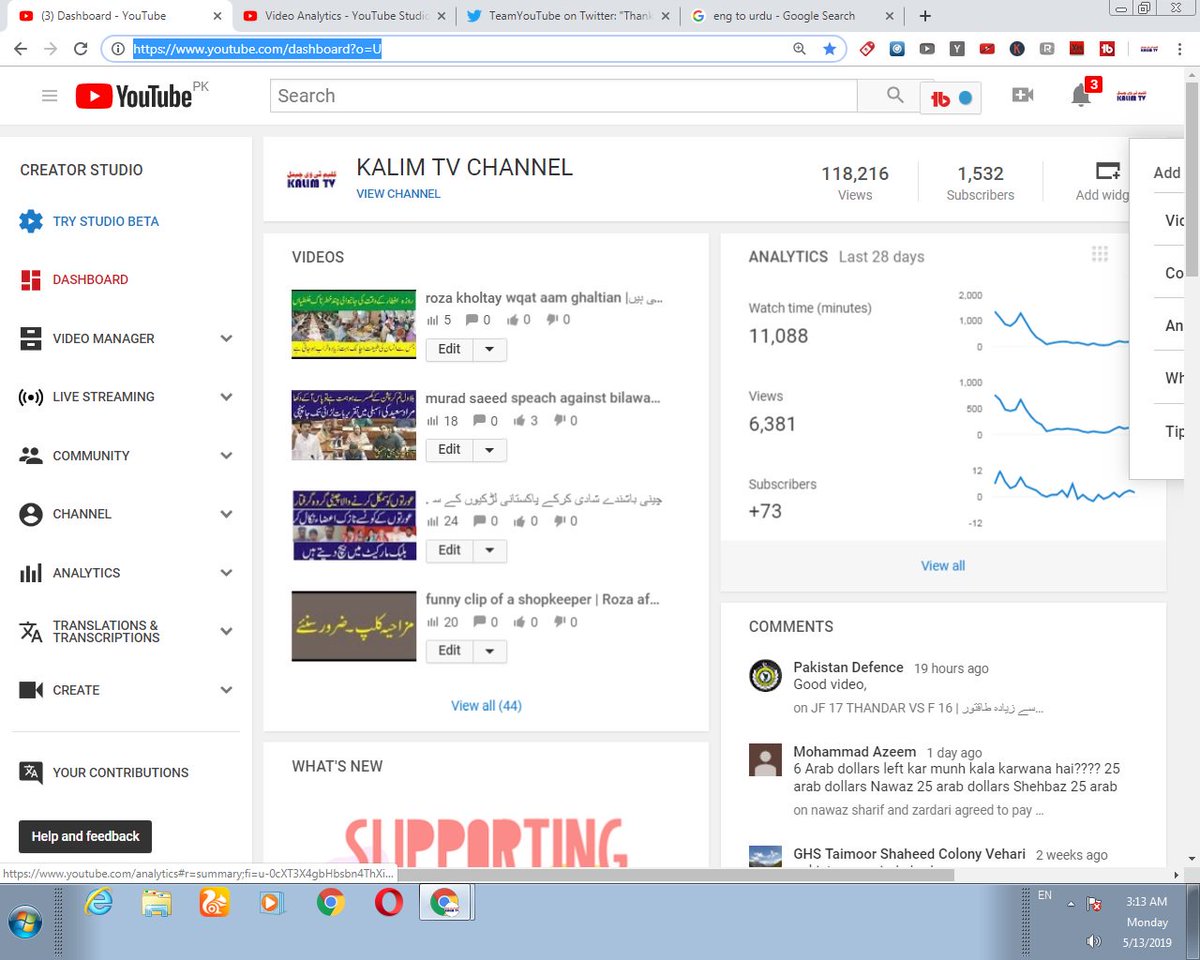This screenshot has width=1200, height=960.
Task: Click the Try Studio Beta gear icon
Action: pos(31,221)
